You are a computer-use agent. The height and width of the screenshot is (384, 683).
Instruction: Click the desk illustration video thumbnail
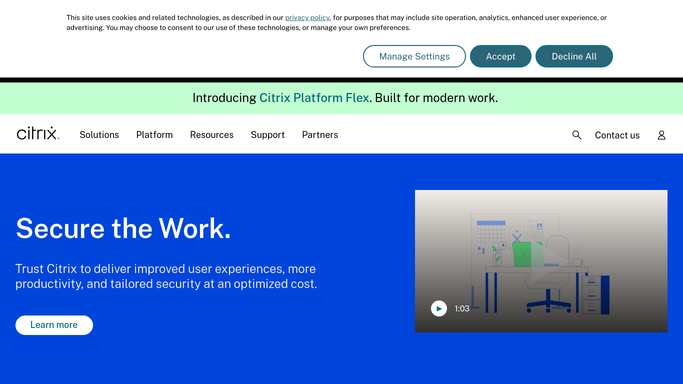click(541, 261)
